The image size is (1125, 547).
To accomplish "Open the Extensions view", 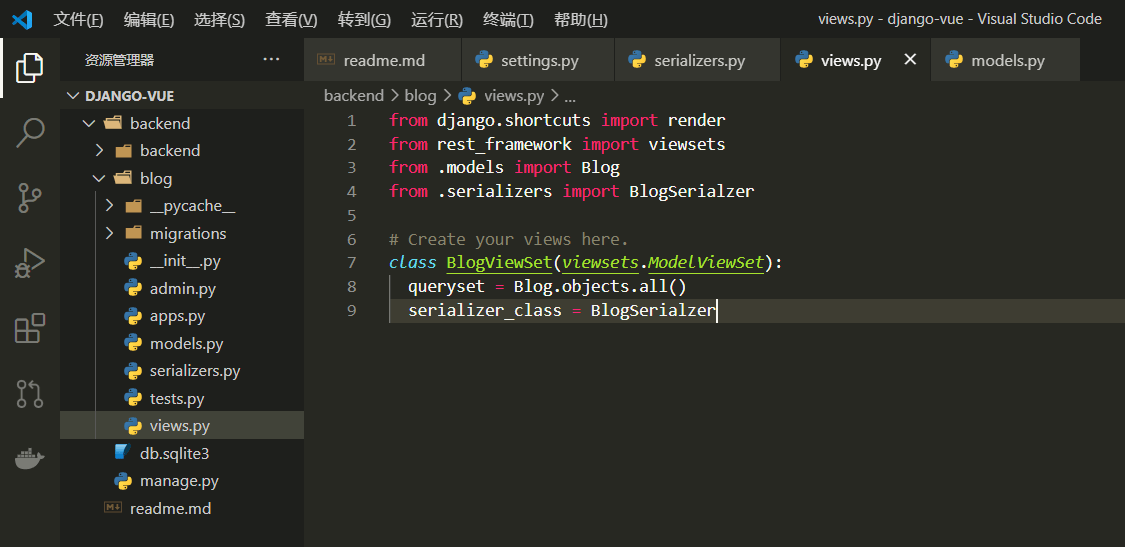I will pos(29,328).
